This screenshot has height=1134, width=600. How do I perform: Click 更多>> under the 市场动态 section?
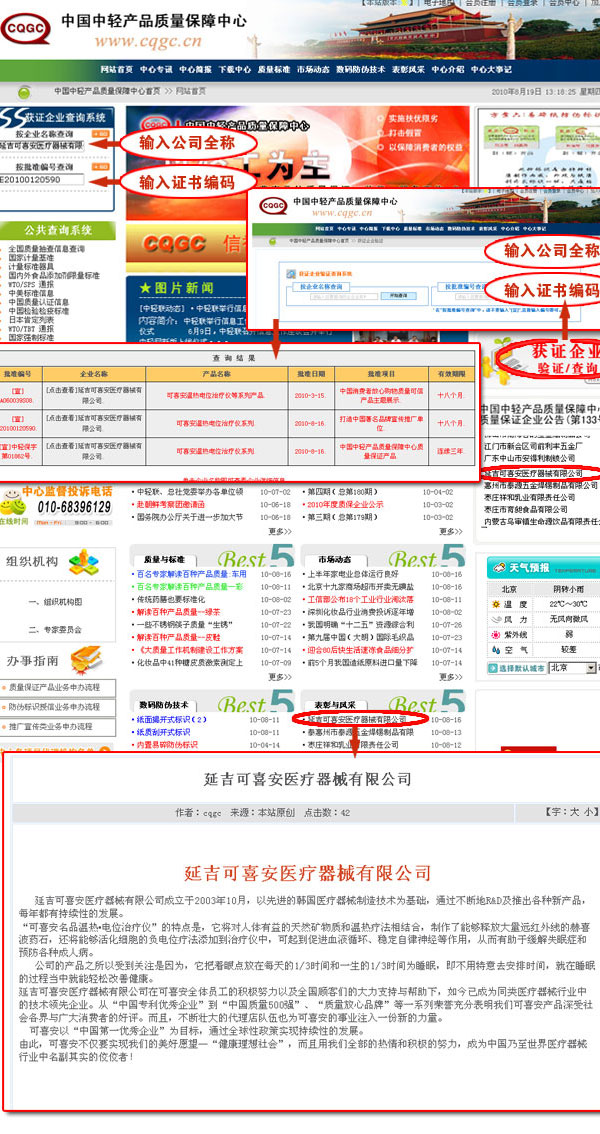coord(450,677)
